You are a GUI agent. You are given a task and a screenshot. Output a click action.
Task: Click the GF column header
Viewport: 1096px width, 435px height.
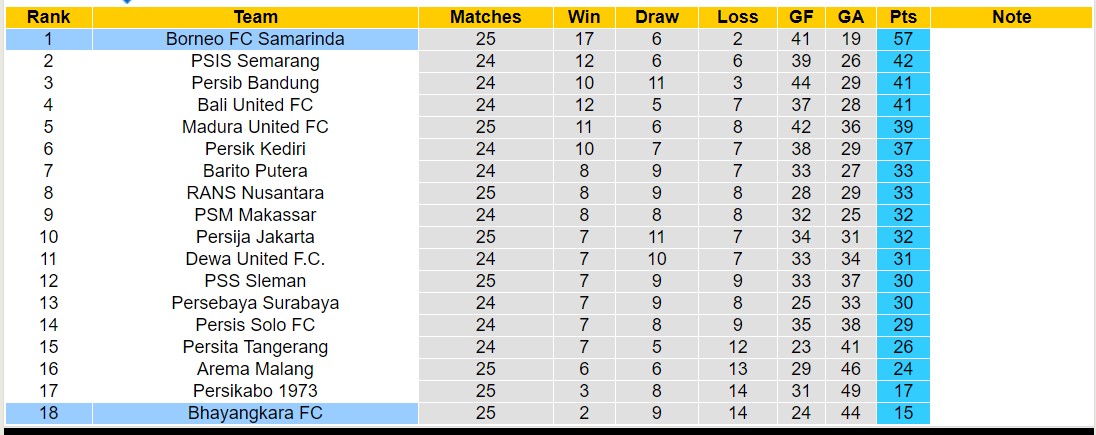[801, 17]
